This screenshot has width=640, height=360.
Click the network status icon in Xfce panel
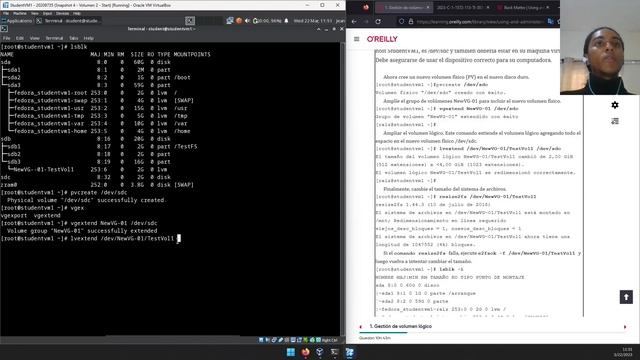click(230, 21)
